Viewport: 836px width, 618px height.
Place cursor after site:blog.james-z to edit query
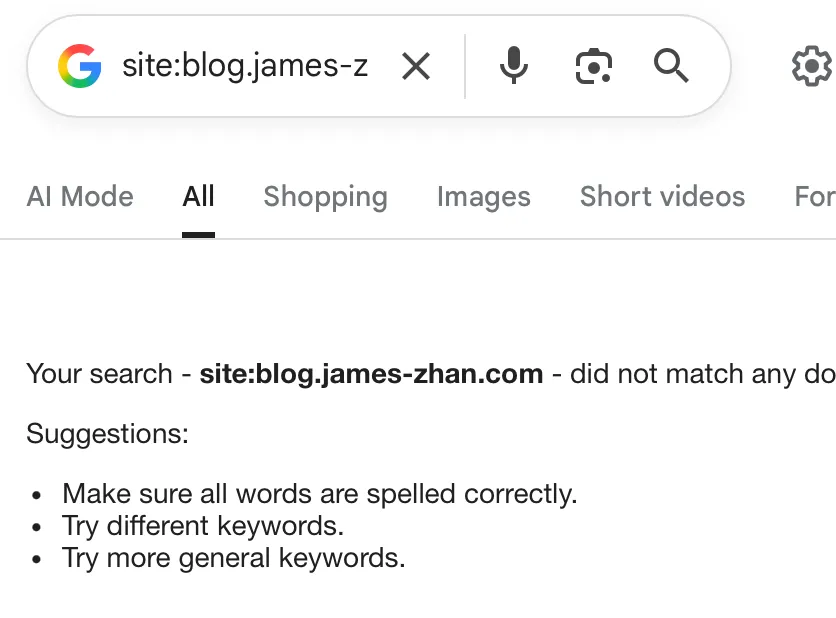point(370,66)
